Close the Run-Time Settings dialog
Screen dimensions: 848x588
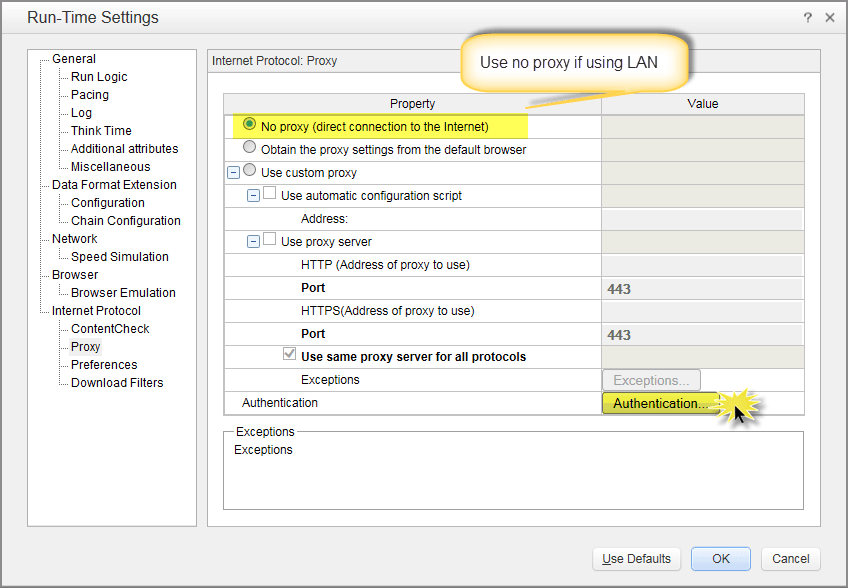[829, 18]
